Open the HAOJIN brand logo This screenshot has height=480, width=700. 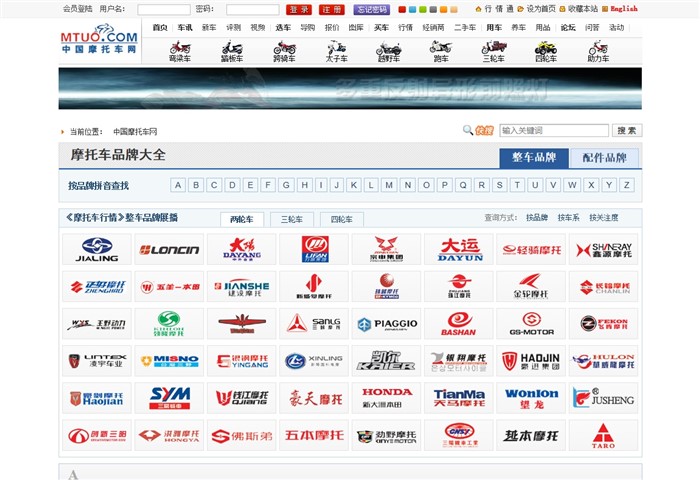click(x=531, y=361)
